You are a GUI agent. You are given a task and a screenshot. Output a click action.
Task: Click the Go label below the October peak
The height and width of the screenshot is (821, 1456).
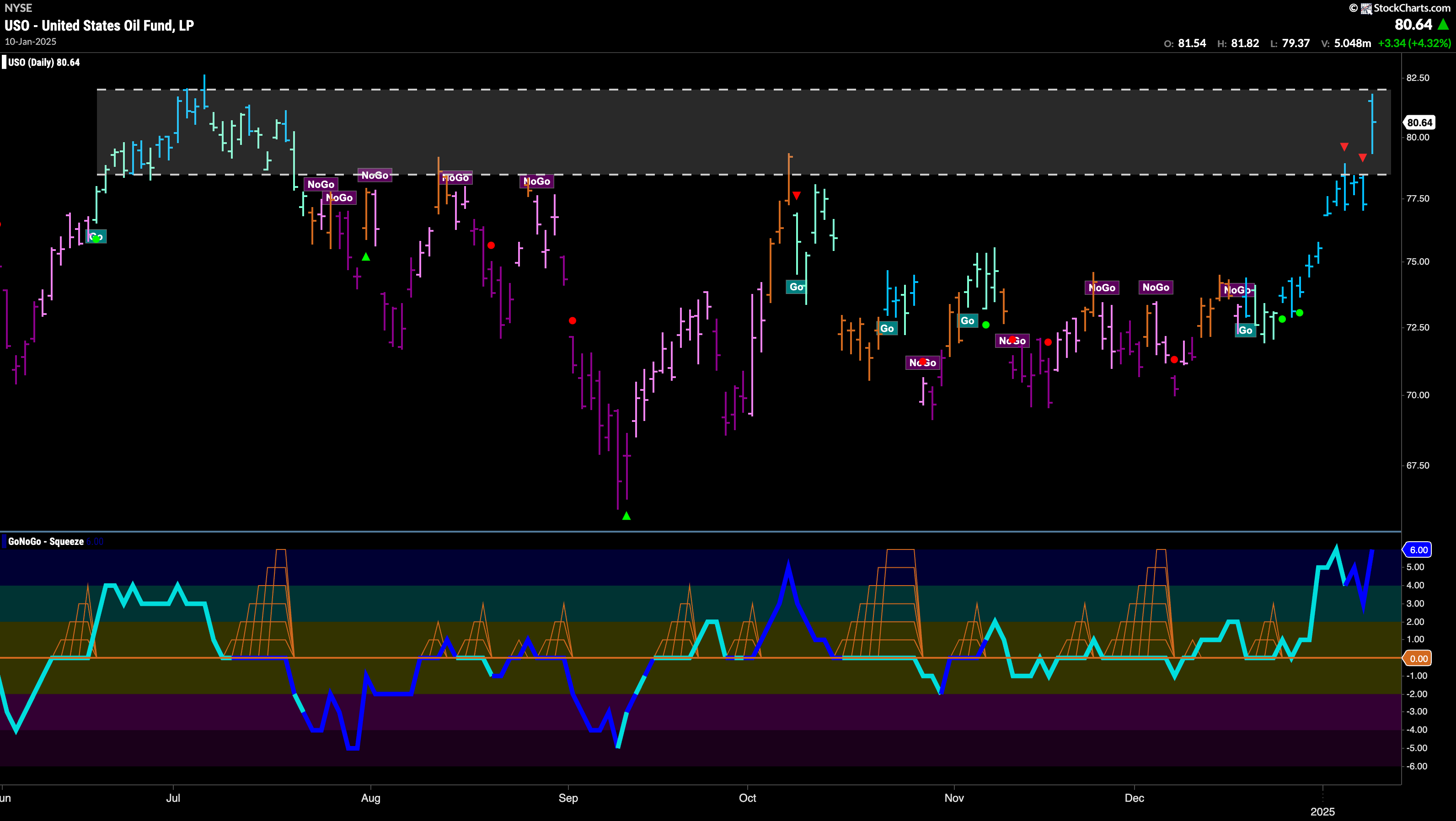coord(797,287)
